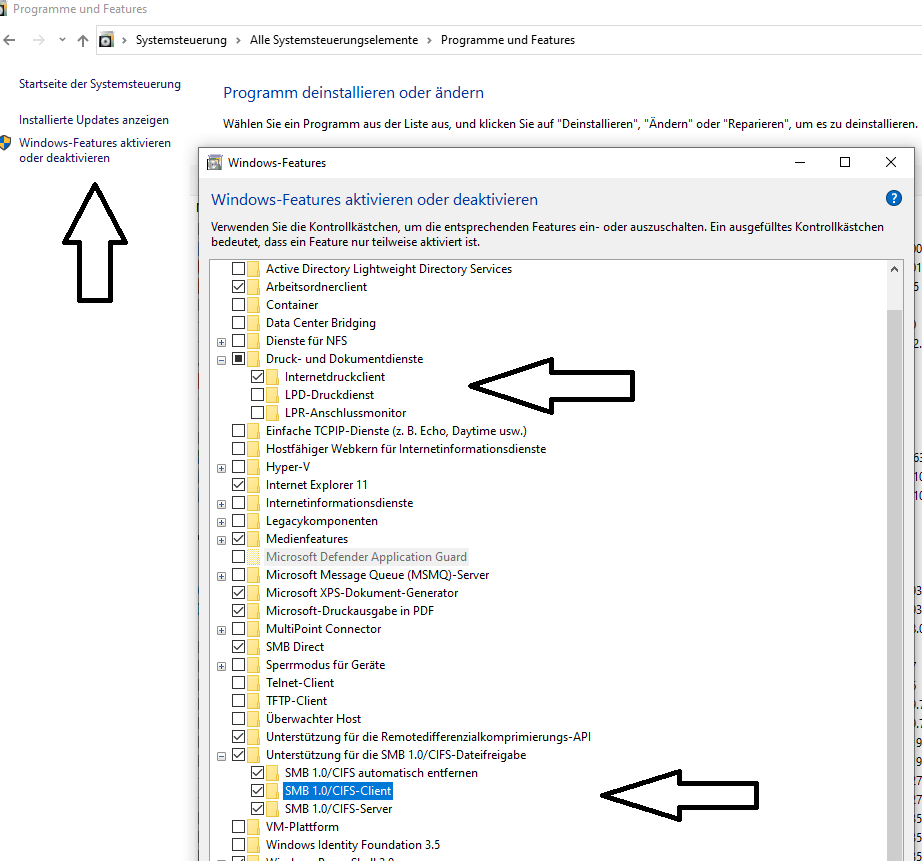Click folder icon next to Internetinformationsdienste
This screenshot has height=861, width=922.
(x=253, y=503)
